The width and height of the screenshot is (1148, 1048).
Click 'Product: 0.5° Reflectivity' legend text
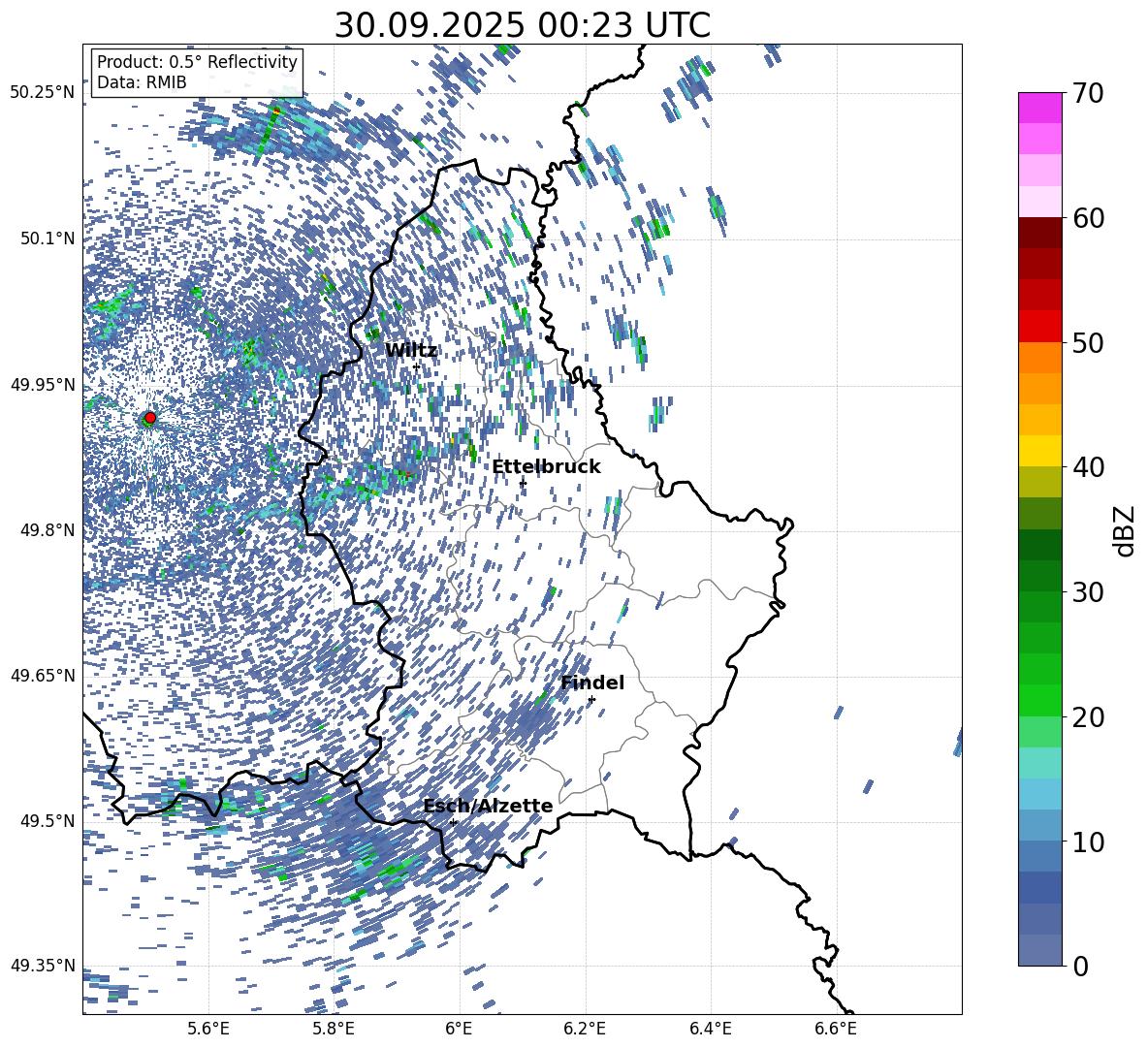click(x=197, y=62)
